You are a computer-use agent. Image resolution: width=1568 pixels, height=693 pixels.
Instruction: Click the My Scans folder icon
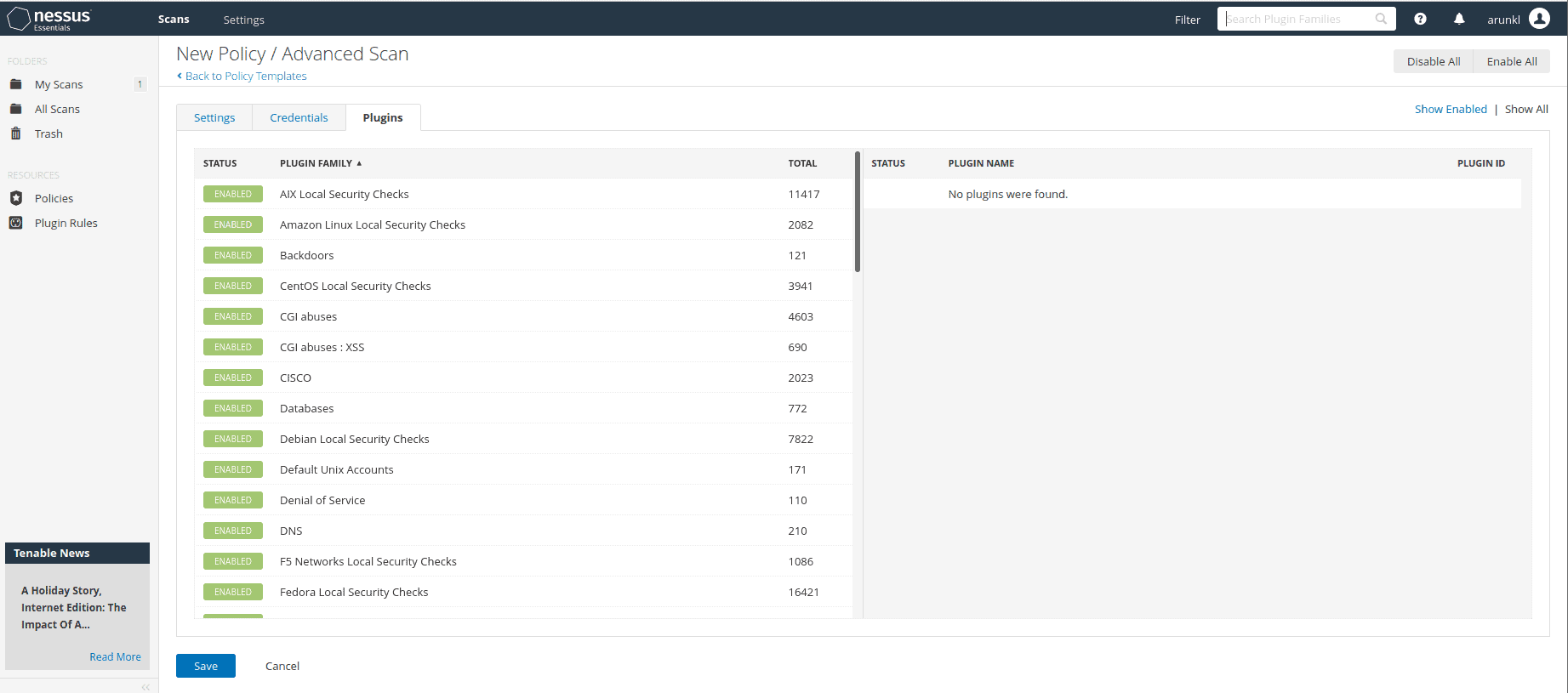[x=15, y=84]
